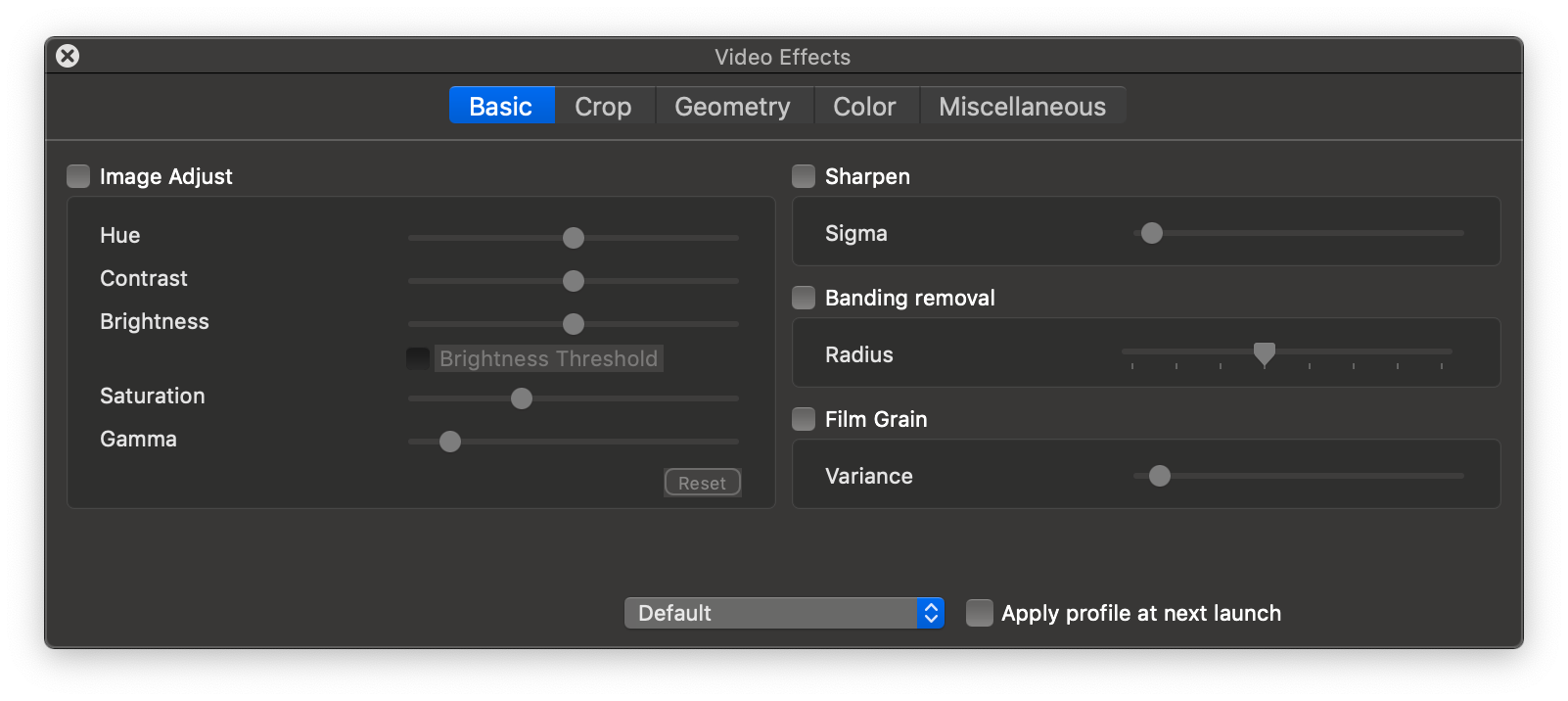Enable the Sharpen checkbox
Screen dimensions: 1568x701
pyautogui.click(x=804, y=176)
